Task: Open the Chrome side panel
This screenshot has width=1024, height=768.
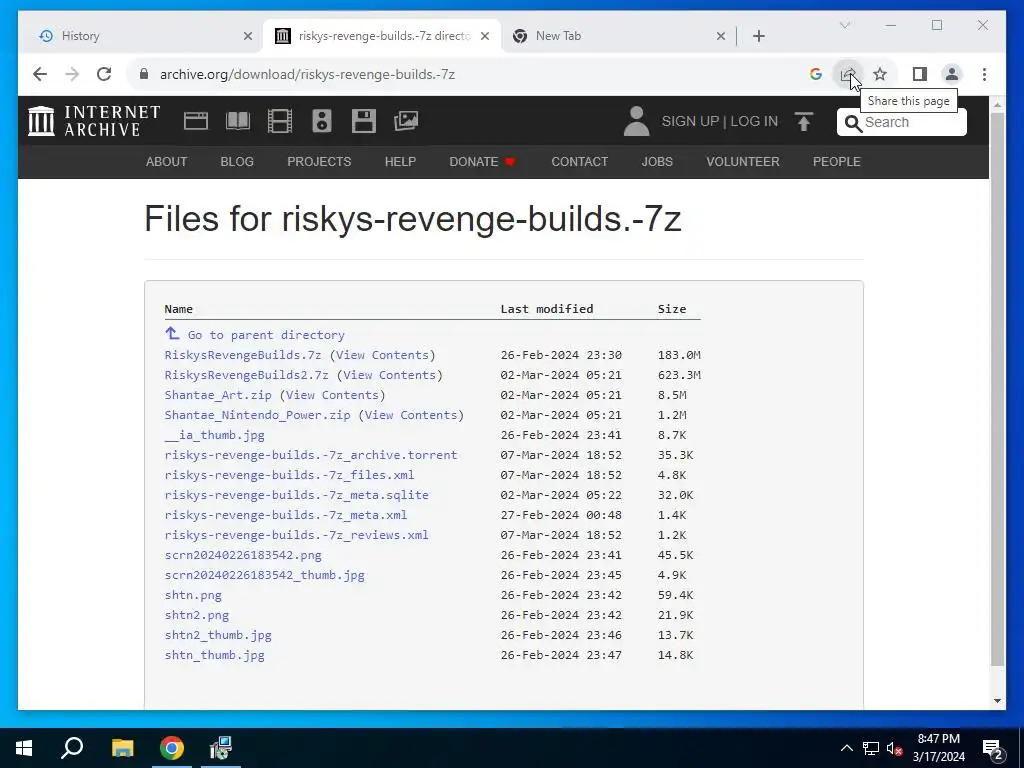Action: click(x=920, y=74)
